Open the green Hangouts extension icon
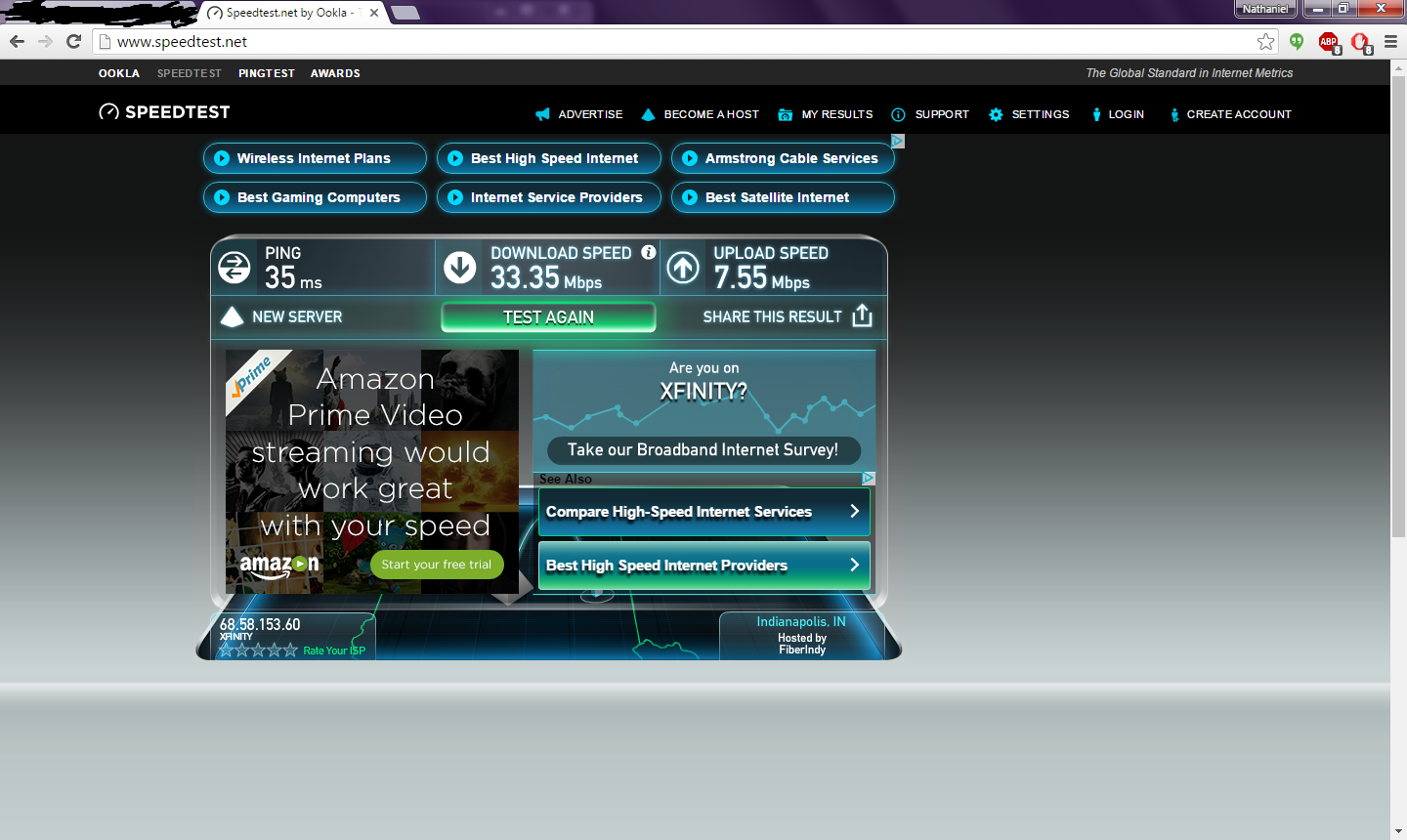The width and height of the screenshot is (1407, 840). pyautogui.click(x=1297, y=41)
